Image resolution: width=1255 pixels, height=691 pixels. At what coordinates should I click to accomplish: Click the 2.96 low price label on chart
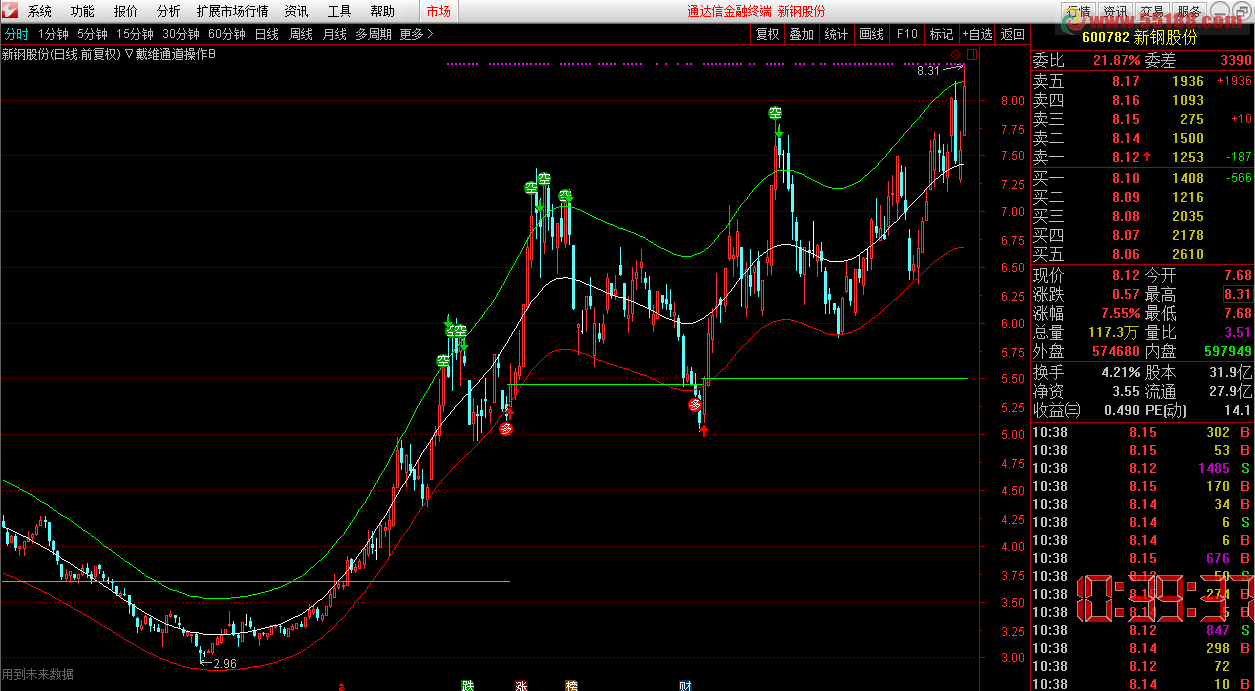(225, 664)
